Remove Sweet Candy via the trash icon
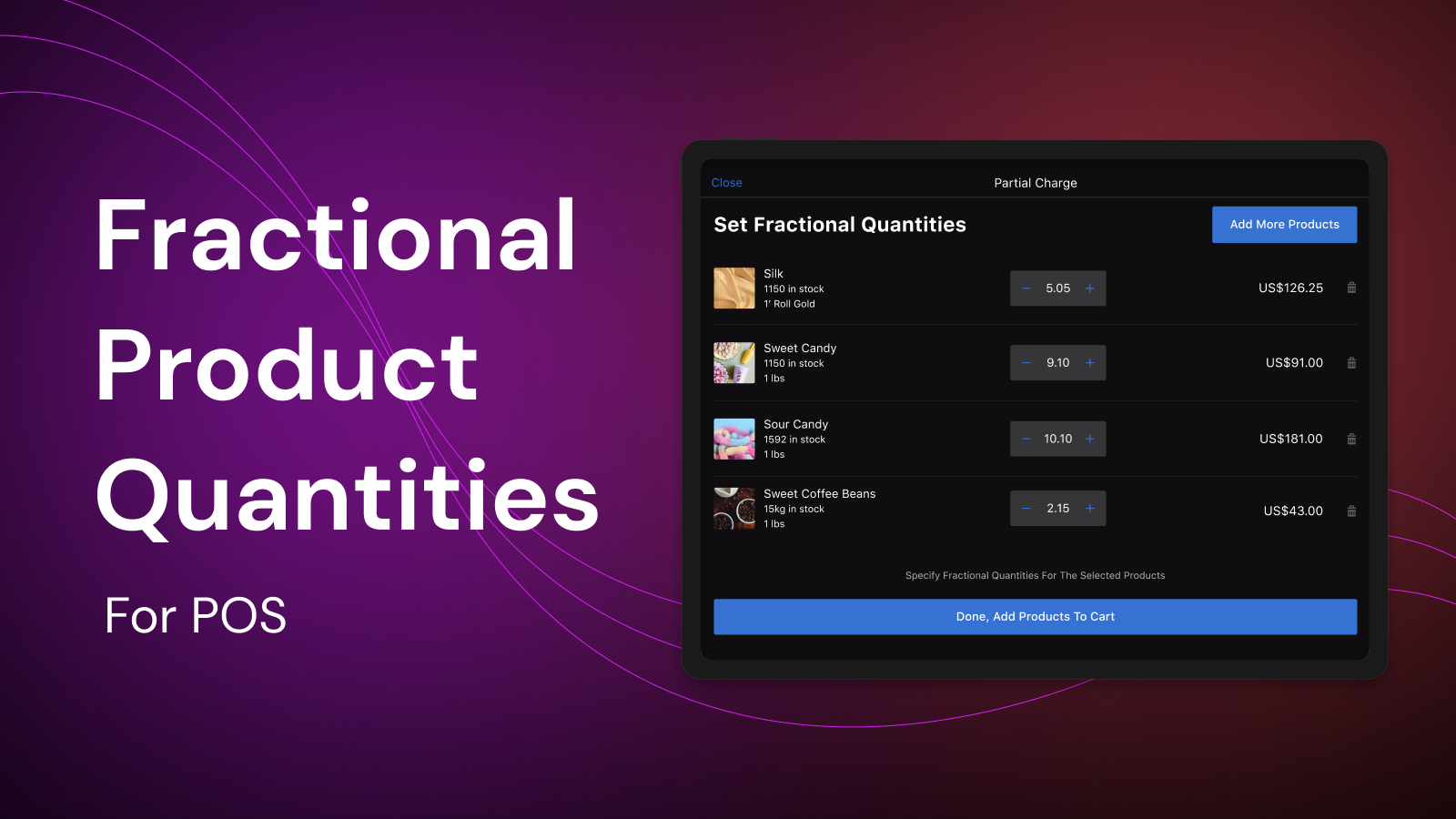Viewport: 1456px width, 819px height. tap(1351, 362)
